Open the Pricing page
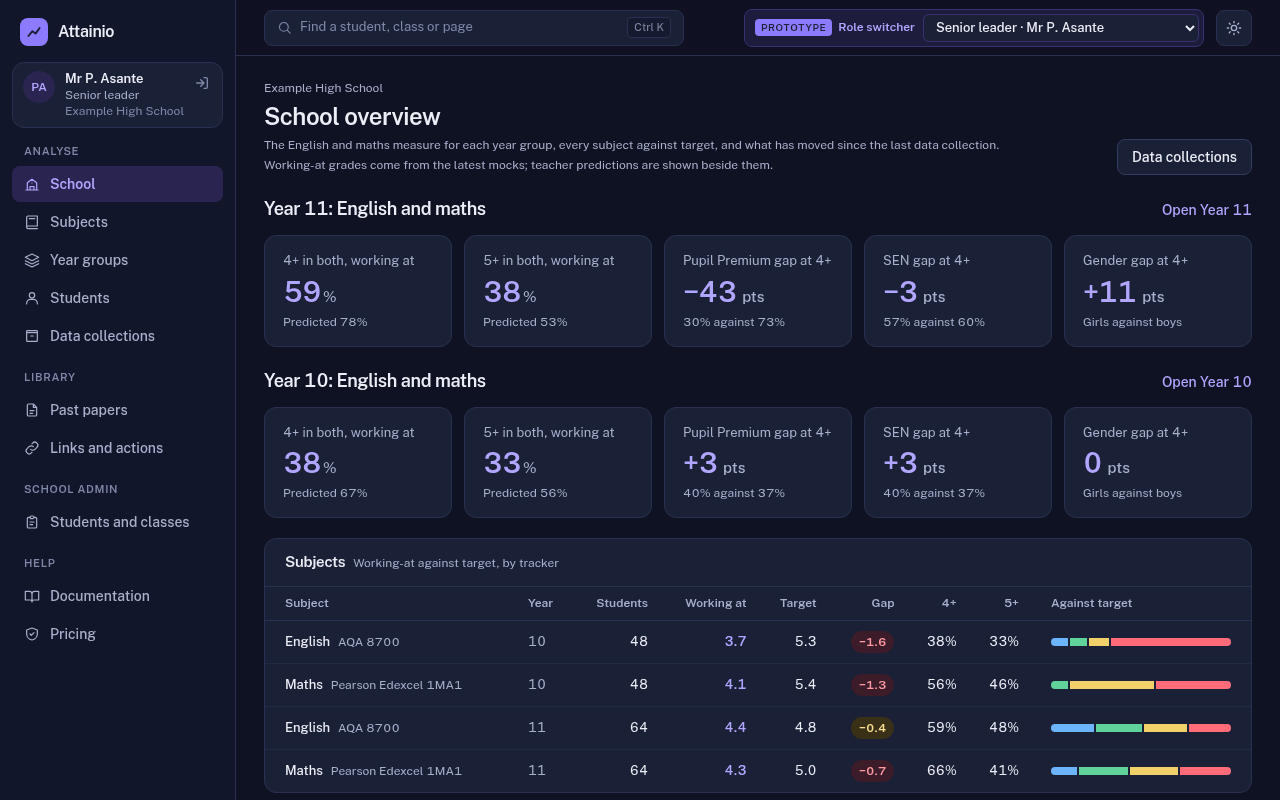This screenshot has height=800, width=1280. [x=117, y=634]
